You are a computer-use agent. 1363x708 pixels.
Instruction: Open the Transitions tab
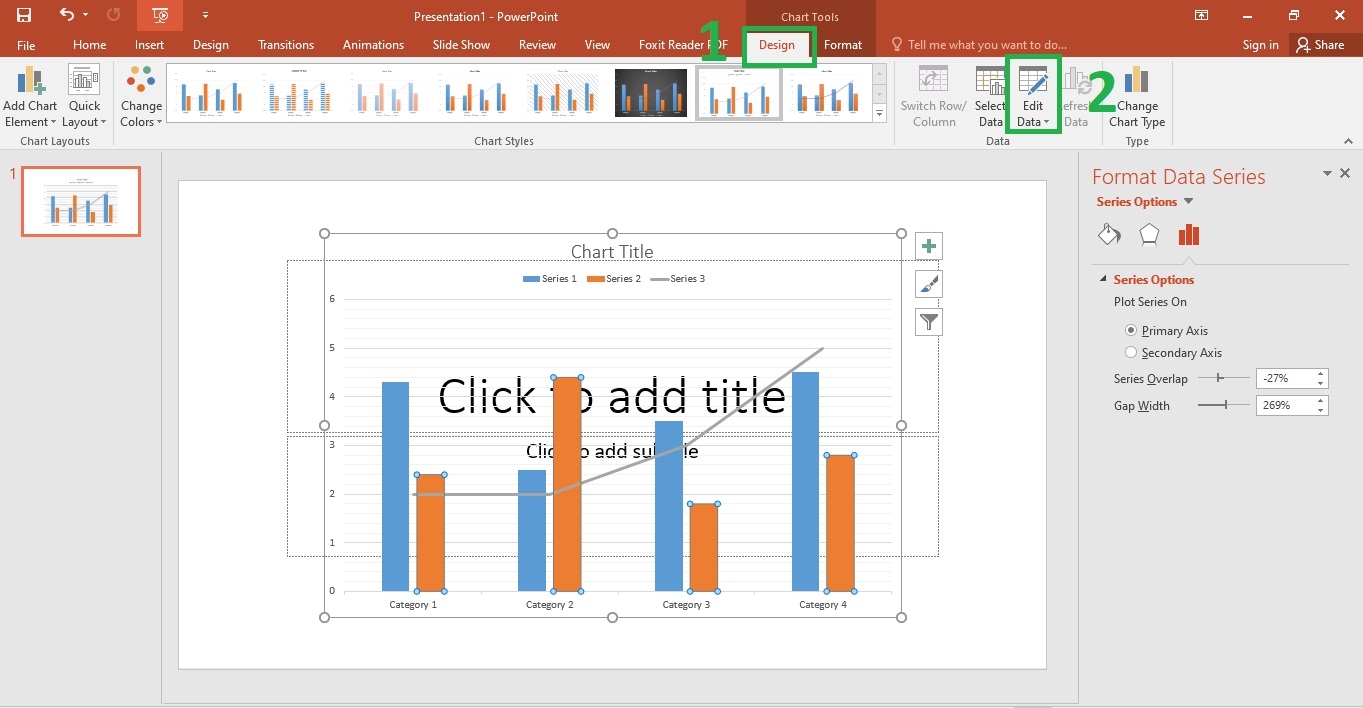(286, 45)
